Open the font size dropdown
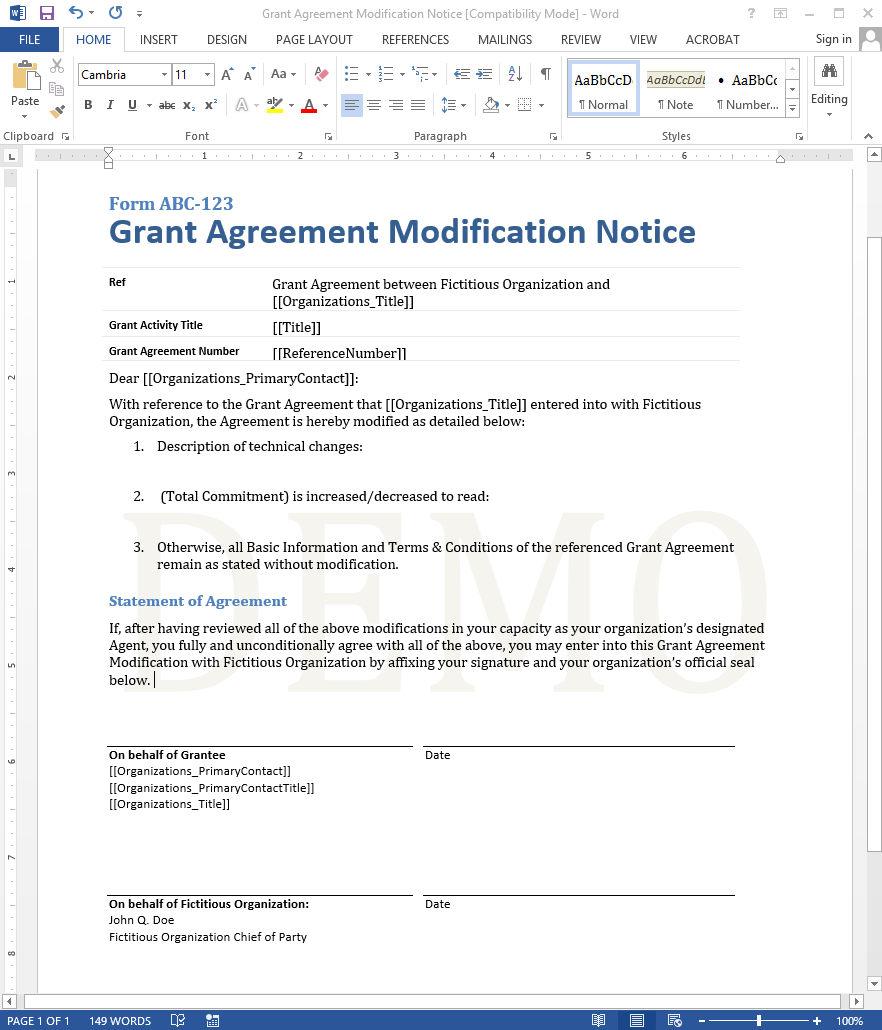 (x=208, y=74)
